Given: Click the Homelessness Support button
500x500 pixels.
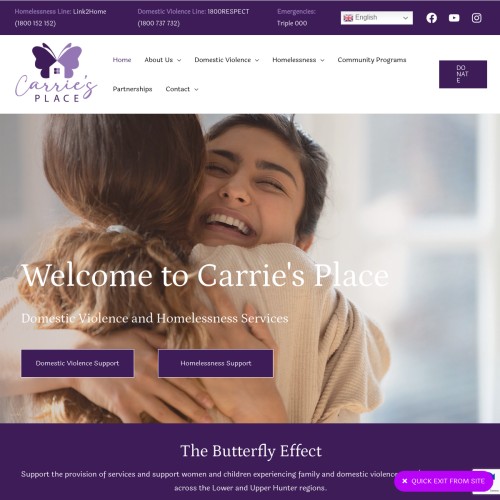Looking at the screenshot, I should (216, 363).
